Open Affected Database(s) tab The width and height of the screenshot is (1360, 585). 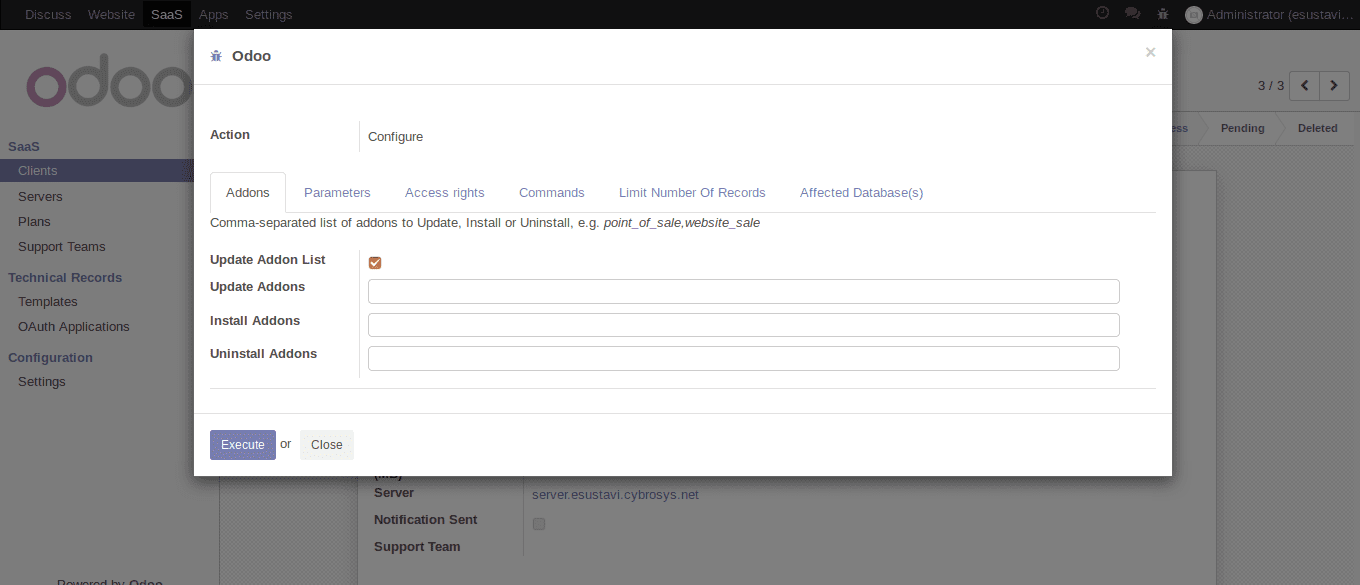click(861, 192)
